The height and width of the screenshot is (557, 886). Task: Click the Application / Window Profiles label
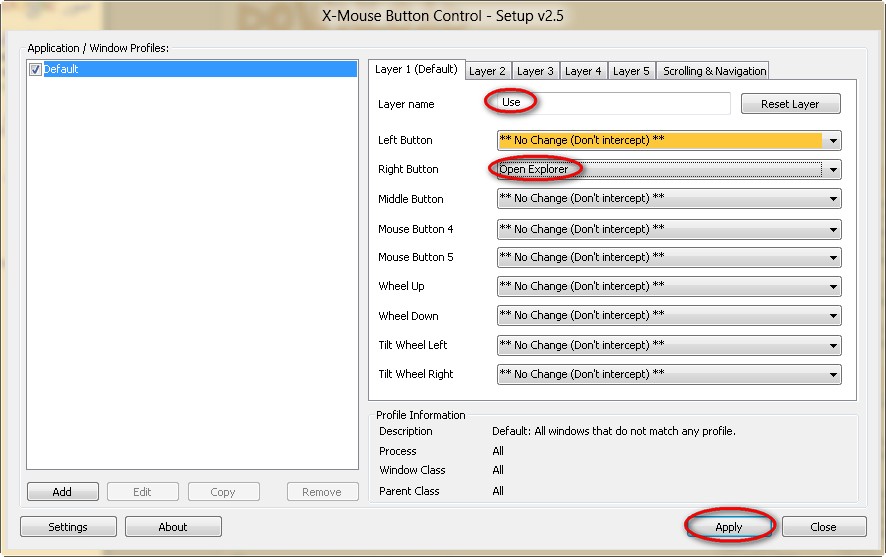pos(98,48)
